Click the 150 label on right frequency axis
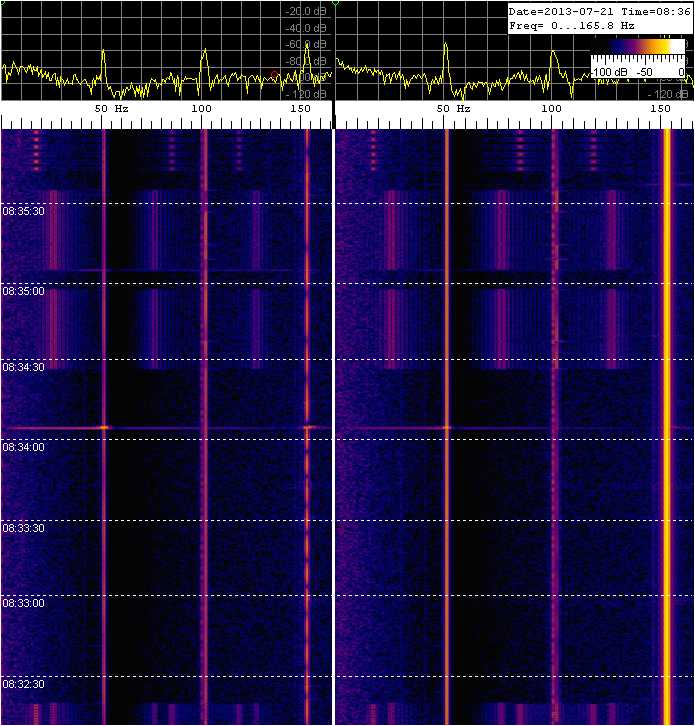The width and height of the screenshot is (695, 726). point(659,108)
